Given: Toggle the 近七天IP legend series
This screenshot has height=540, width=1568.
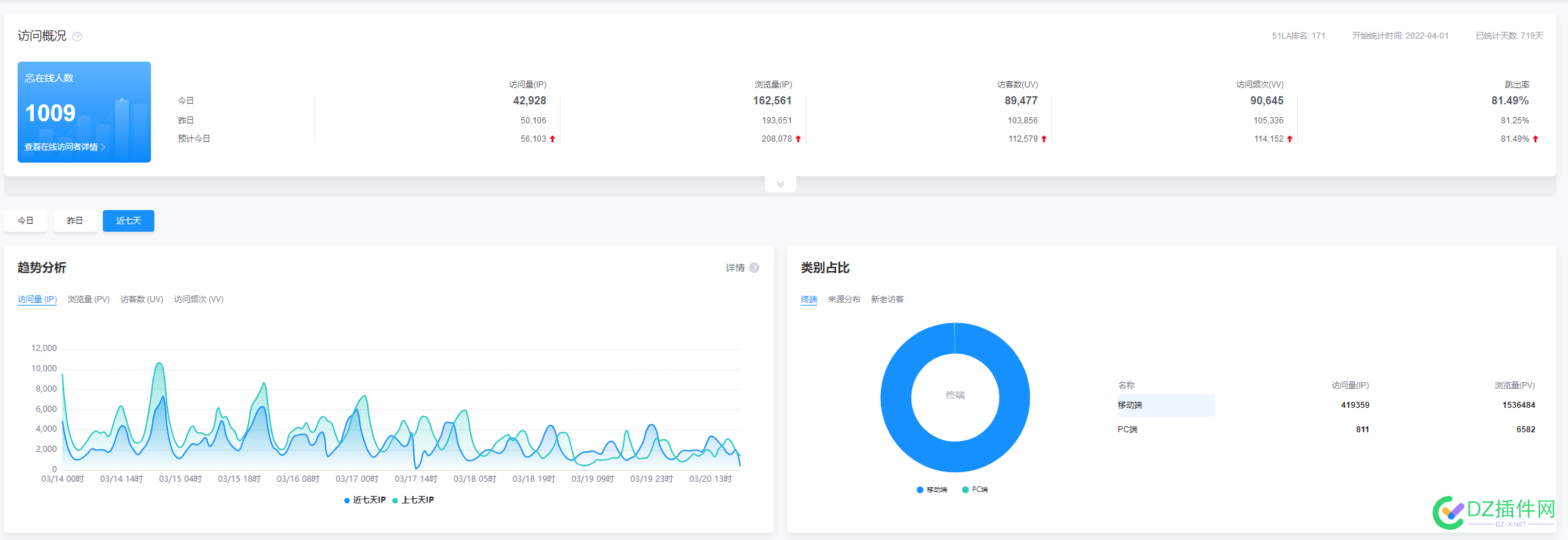Looking at the screenshot, I should pyautogui.click(x=365, y=500).
